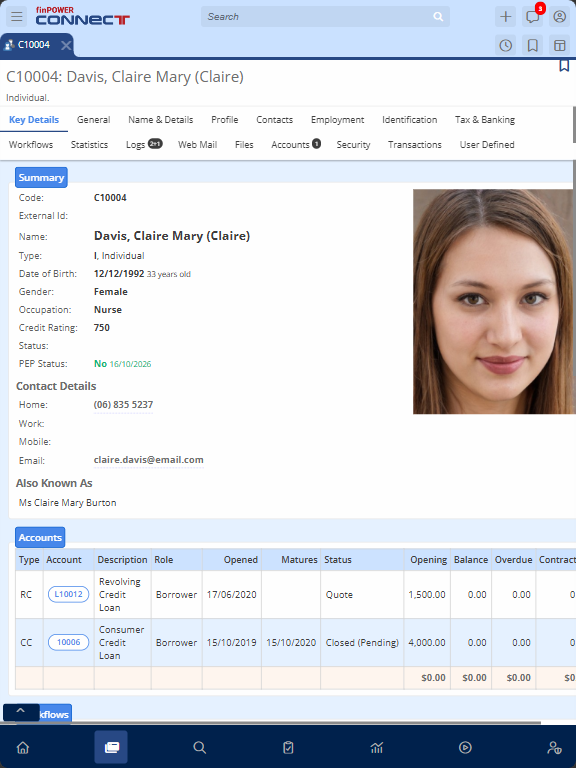The width and height of the screenshot is (576, 768).
Task: Click the 'Closed (Pending)' status cell
Action: point(362,643)
